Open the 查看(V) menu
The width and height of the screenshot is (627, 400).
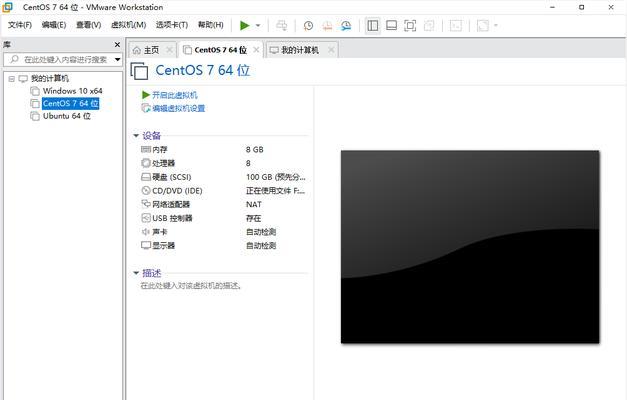[x=88, y=25]
